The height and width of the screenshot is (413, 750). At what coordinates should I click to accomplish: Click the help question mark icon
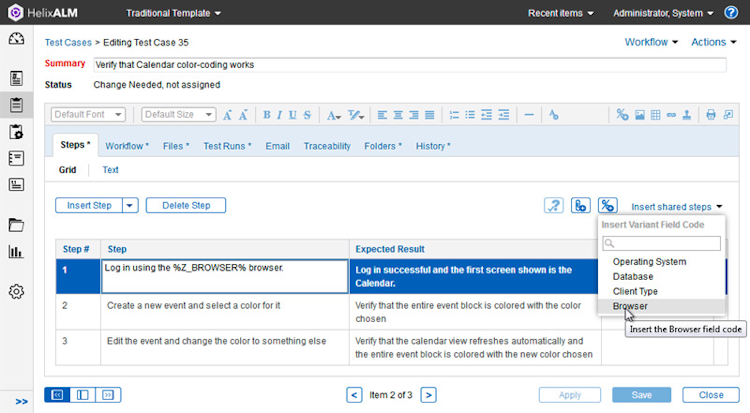pos(731,12)
